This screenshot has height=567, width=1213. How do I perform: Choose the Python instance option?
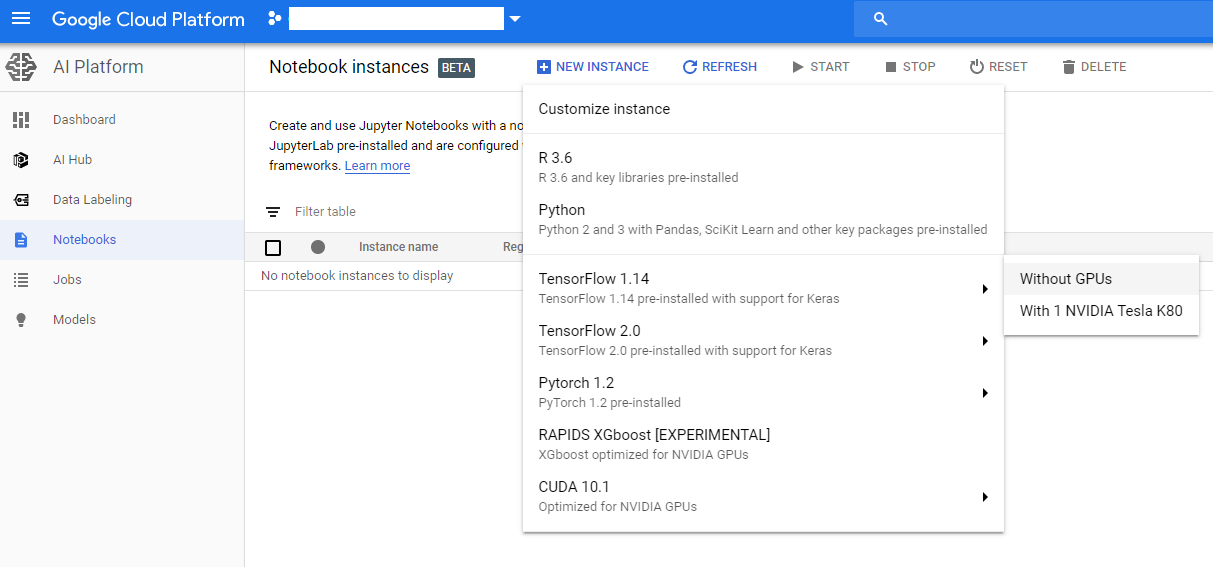[x=763, y=219]
